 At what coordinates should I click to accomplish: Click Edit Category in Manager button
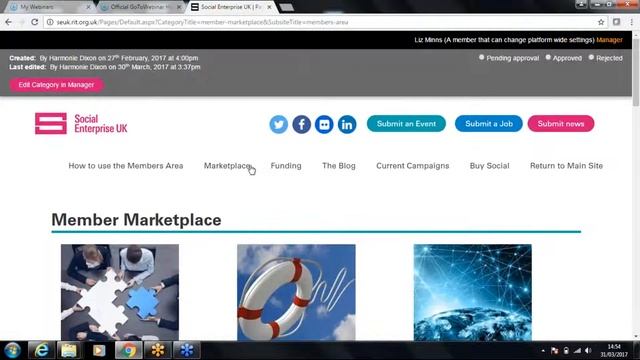(56, 84)
